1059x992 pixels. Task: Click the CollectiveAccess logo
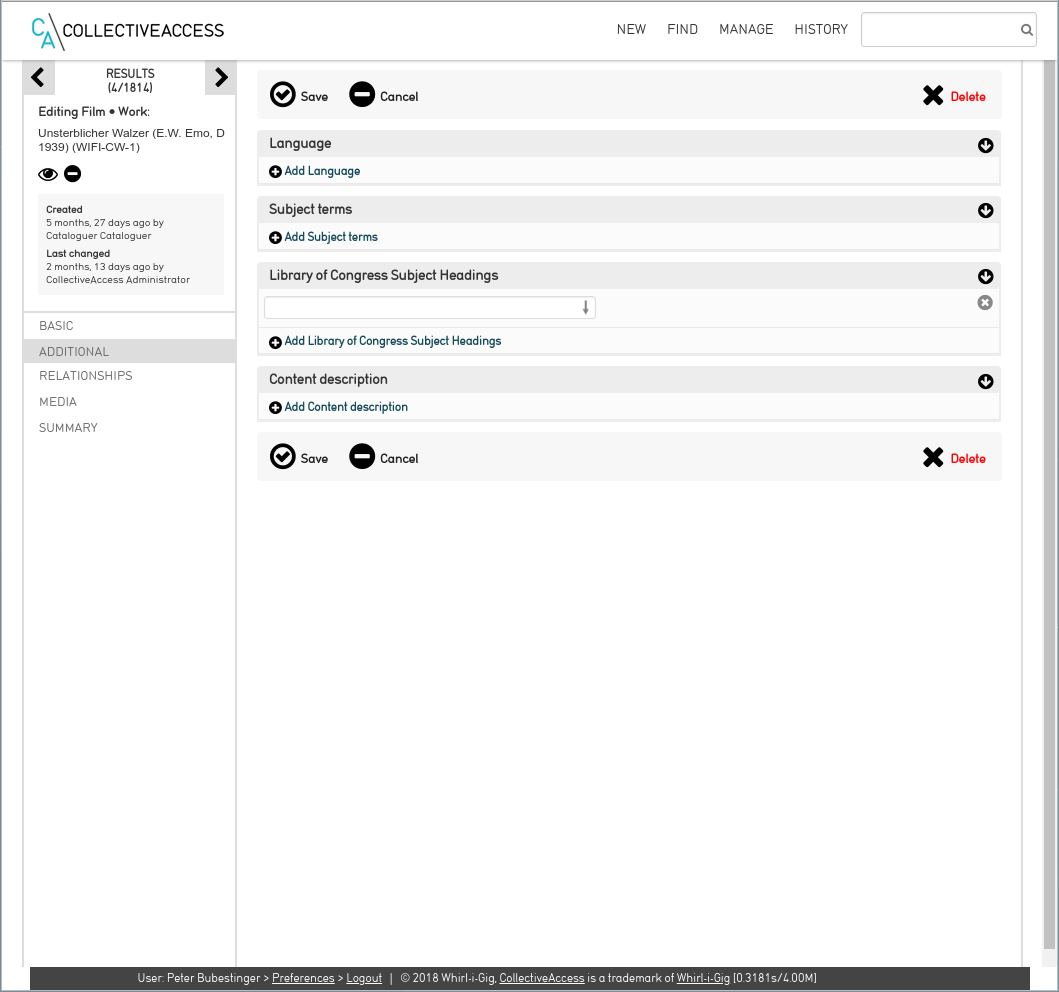click(x=128, y=31)
